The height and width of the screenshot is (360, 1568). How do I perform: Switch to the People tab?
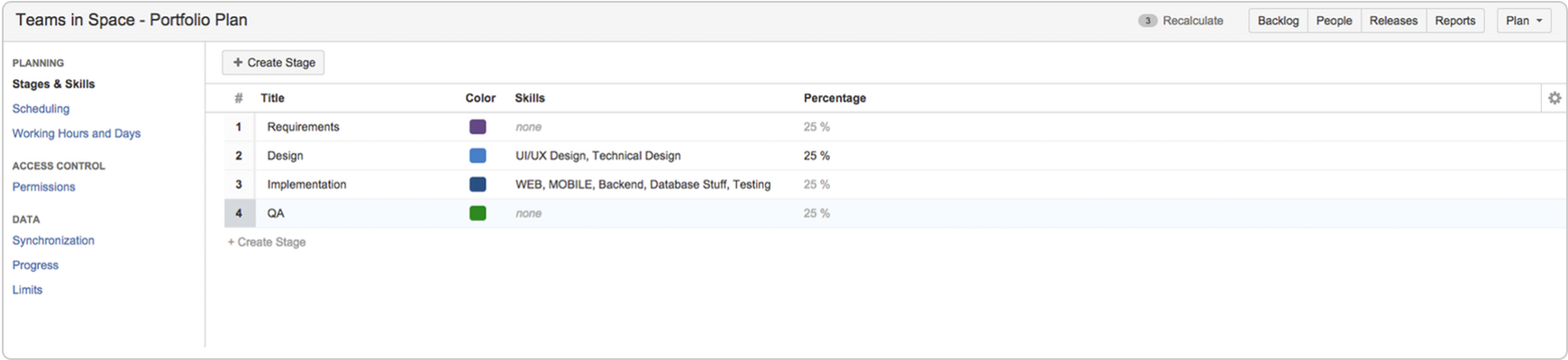click(1334, 21)
